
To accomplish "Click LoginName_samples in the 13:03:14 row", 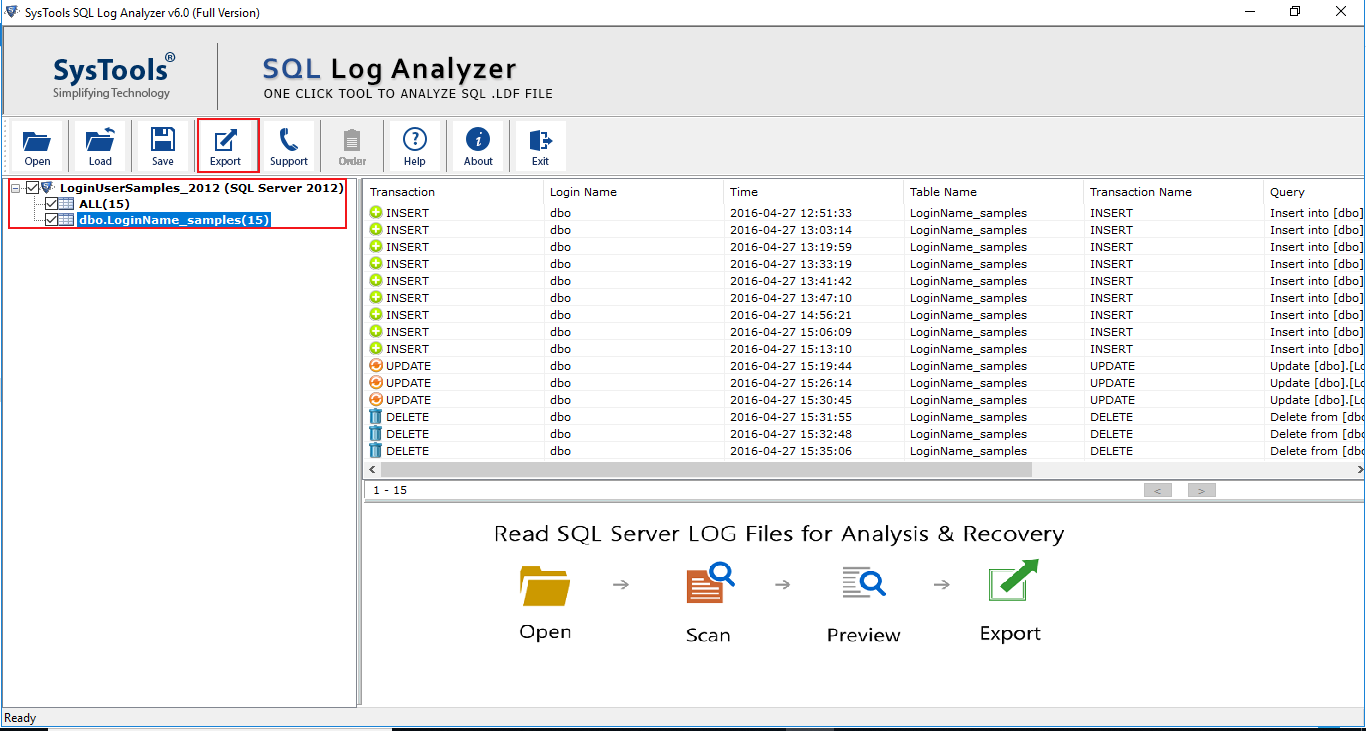I will click(968, 230).
